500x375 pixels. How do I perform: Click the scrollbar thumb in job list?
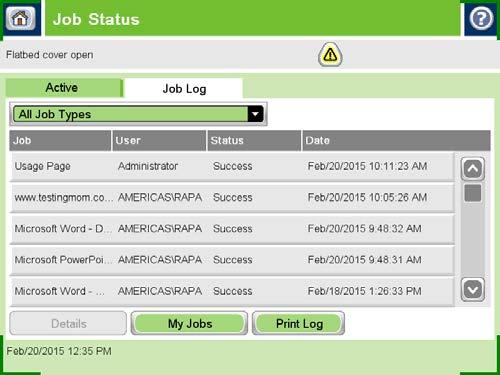(473, 193)
